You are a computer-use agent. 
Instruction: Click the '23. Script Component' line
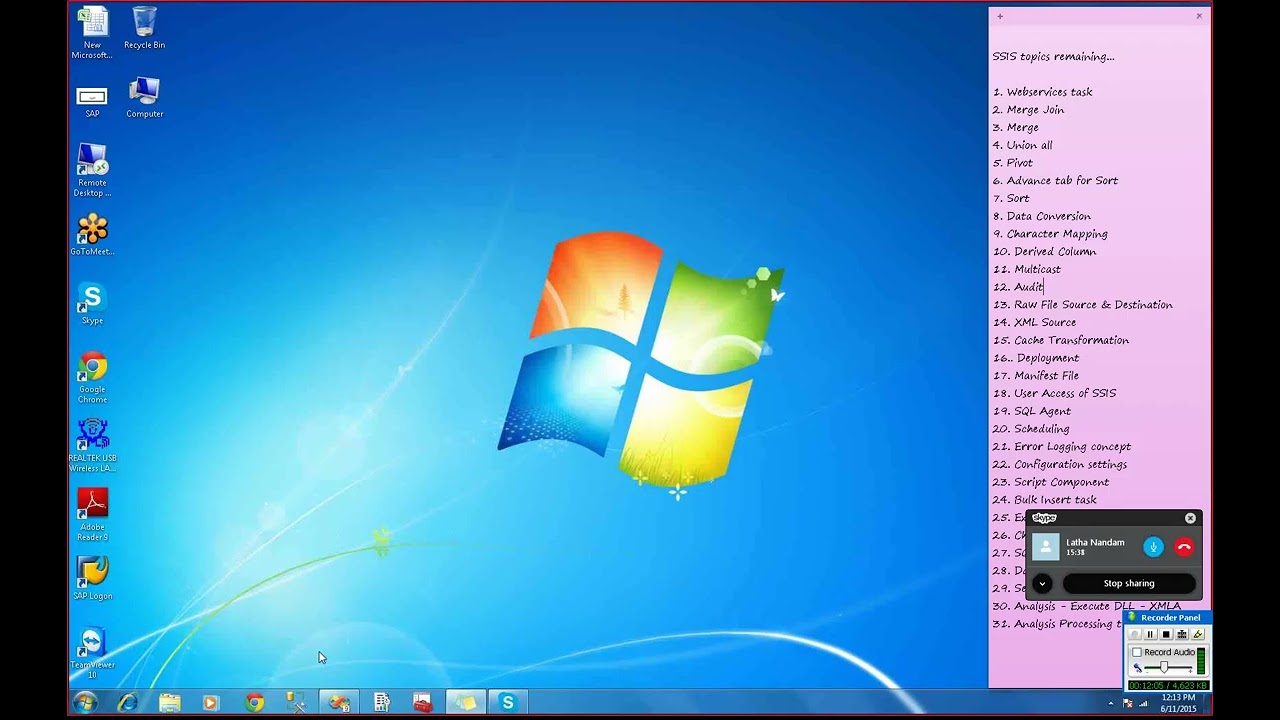[1050, 482]
